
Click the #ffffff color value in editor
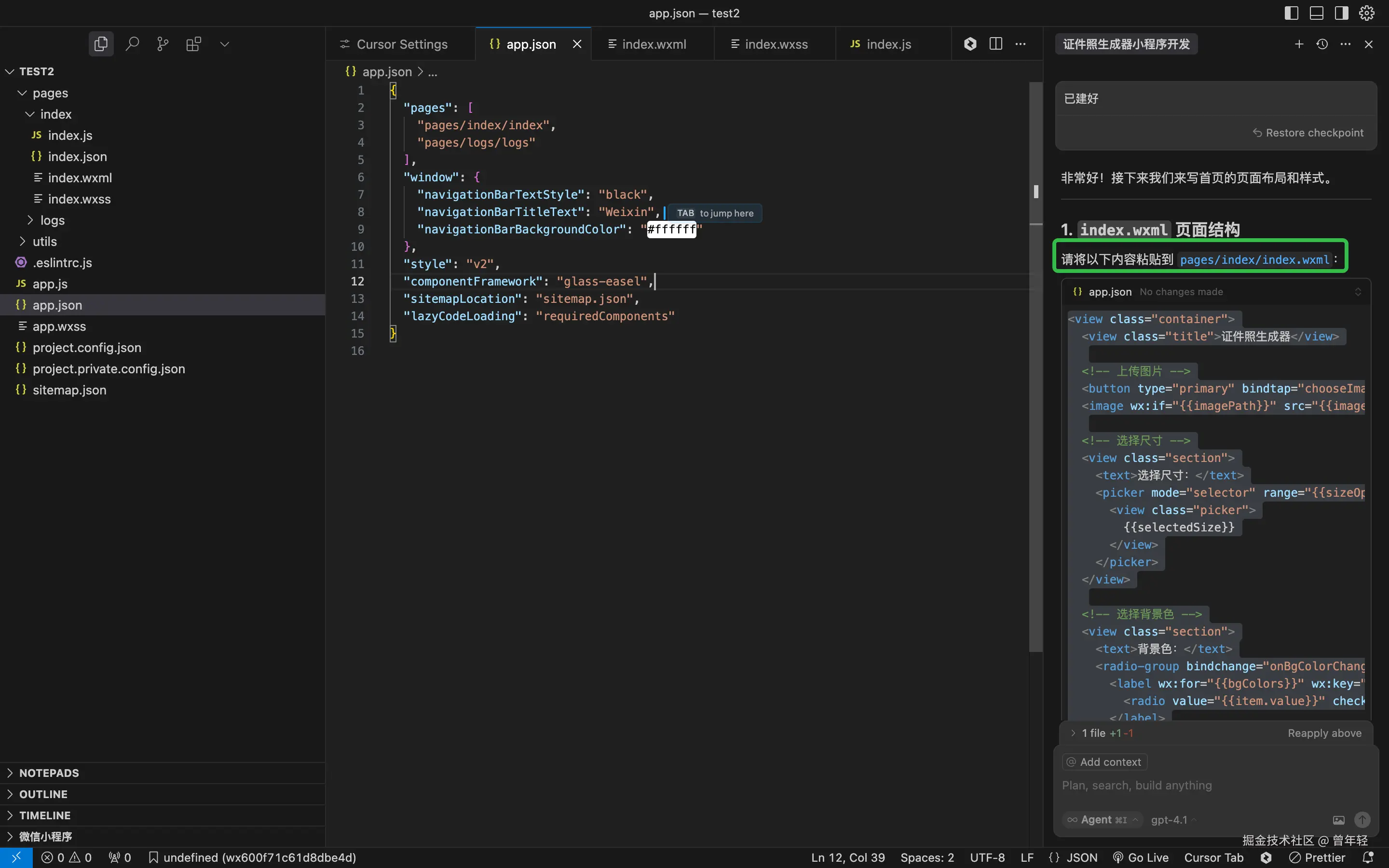(x=671, y=229)
